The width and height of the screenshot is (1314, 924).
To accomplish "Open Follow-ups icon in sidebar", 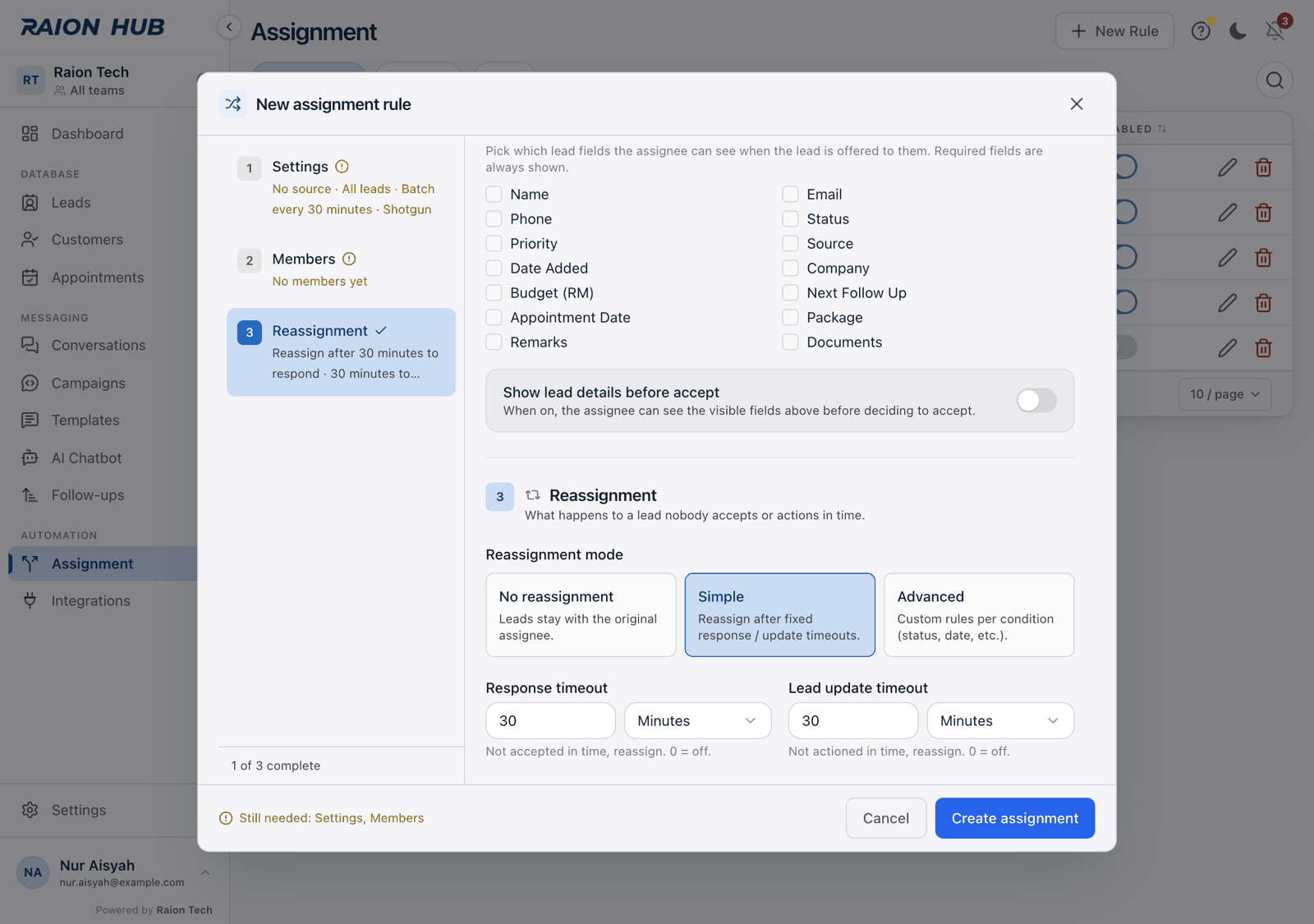I will 30,495.
